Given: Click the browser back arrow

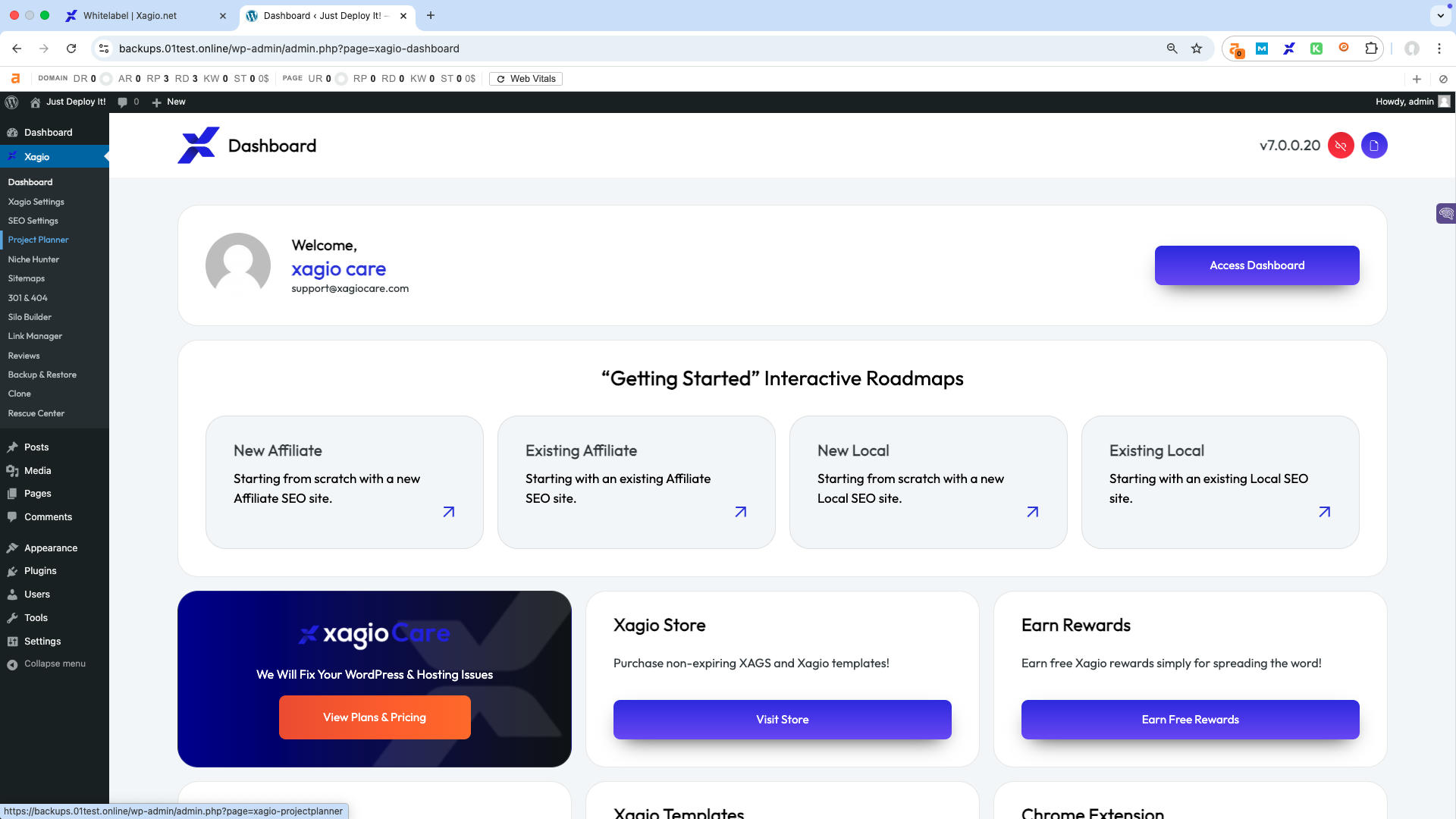Looking at the screenshot, I should click(x=17, y=49).
